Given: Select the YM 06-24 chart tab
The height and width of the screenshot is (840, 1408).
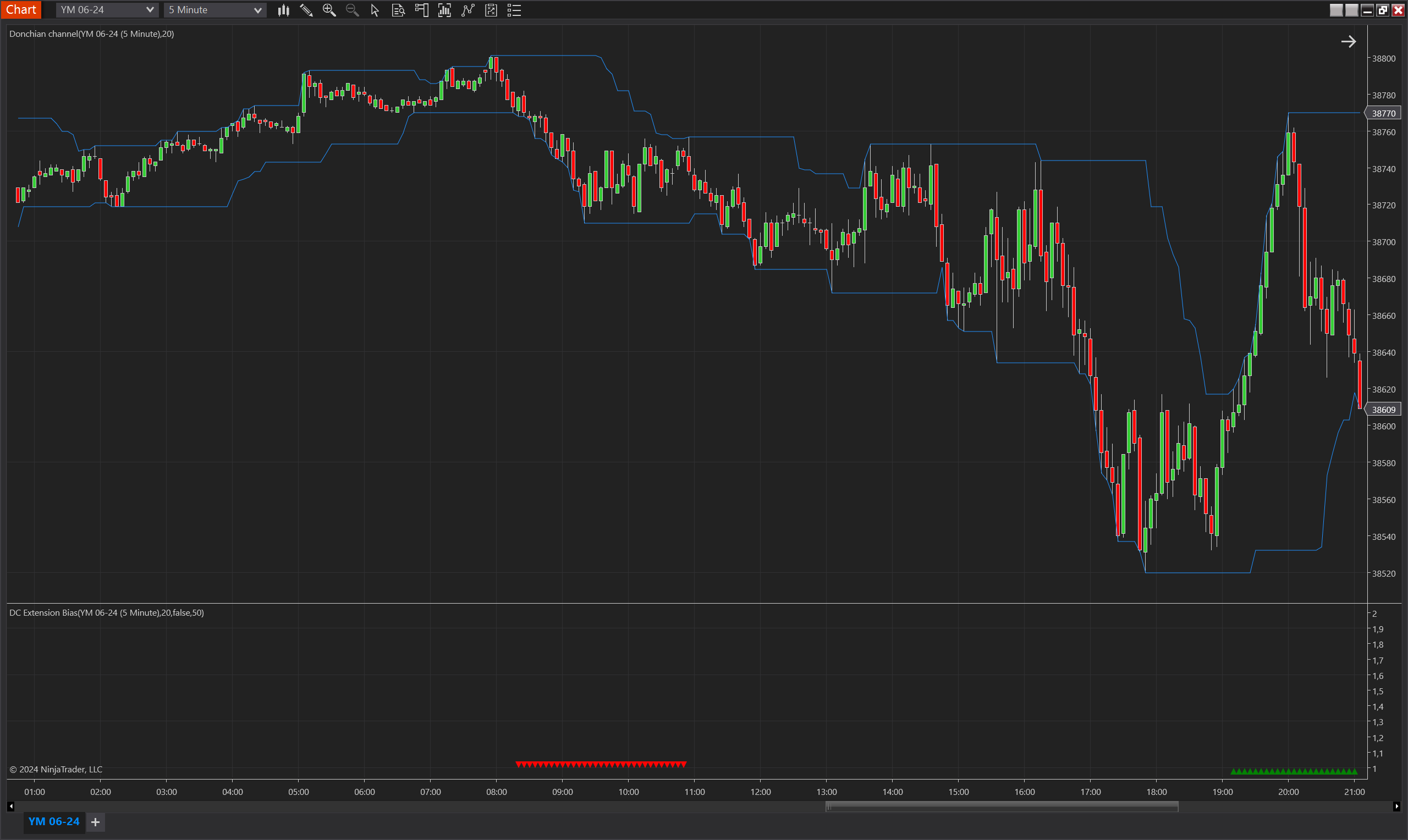Looking at the screenshot, I should (54, 821).
